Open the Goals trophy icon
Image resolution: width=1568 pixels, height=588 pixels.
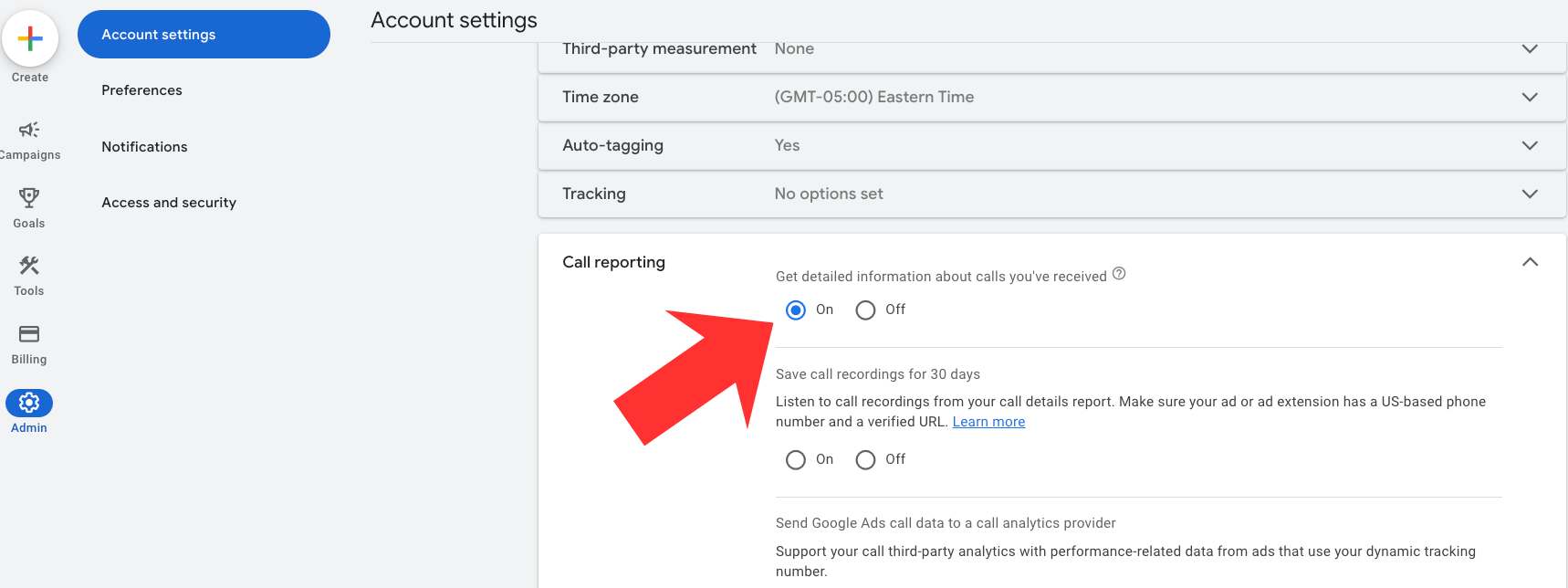[29, 198]
